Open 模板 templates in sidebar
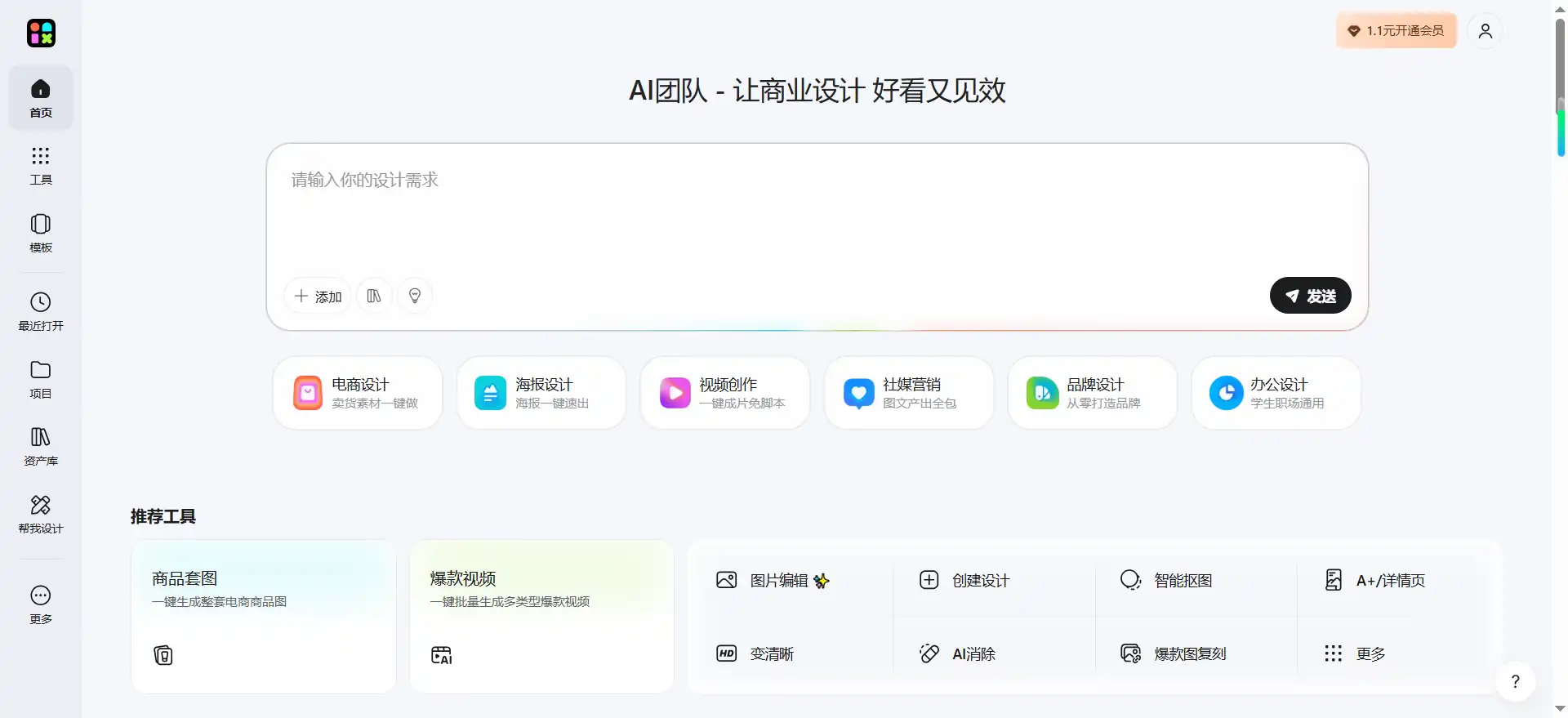This screenshot has height=718, width=1568. click(41, 234)
